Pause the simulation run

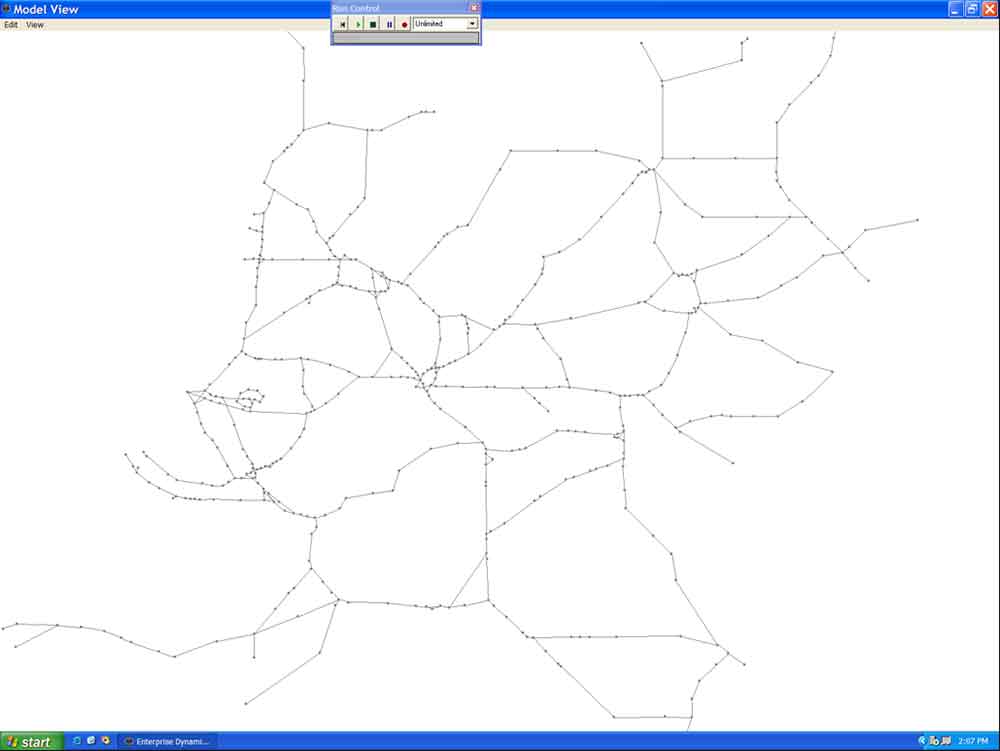389,24
